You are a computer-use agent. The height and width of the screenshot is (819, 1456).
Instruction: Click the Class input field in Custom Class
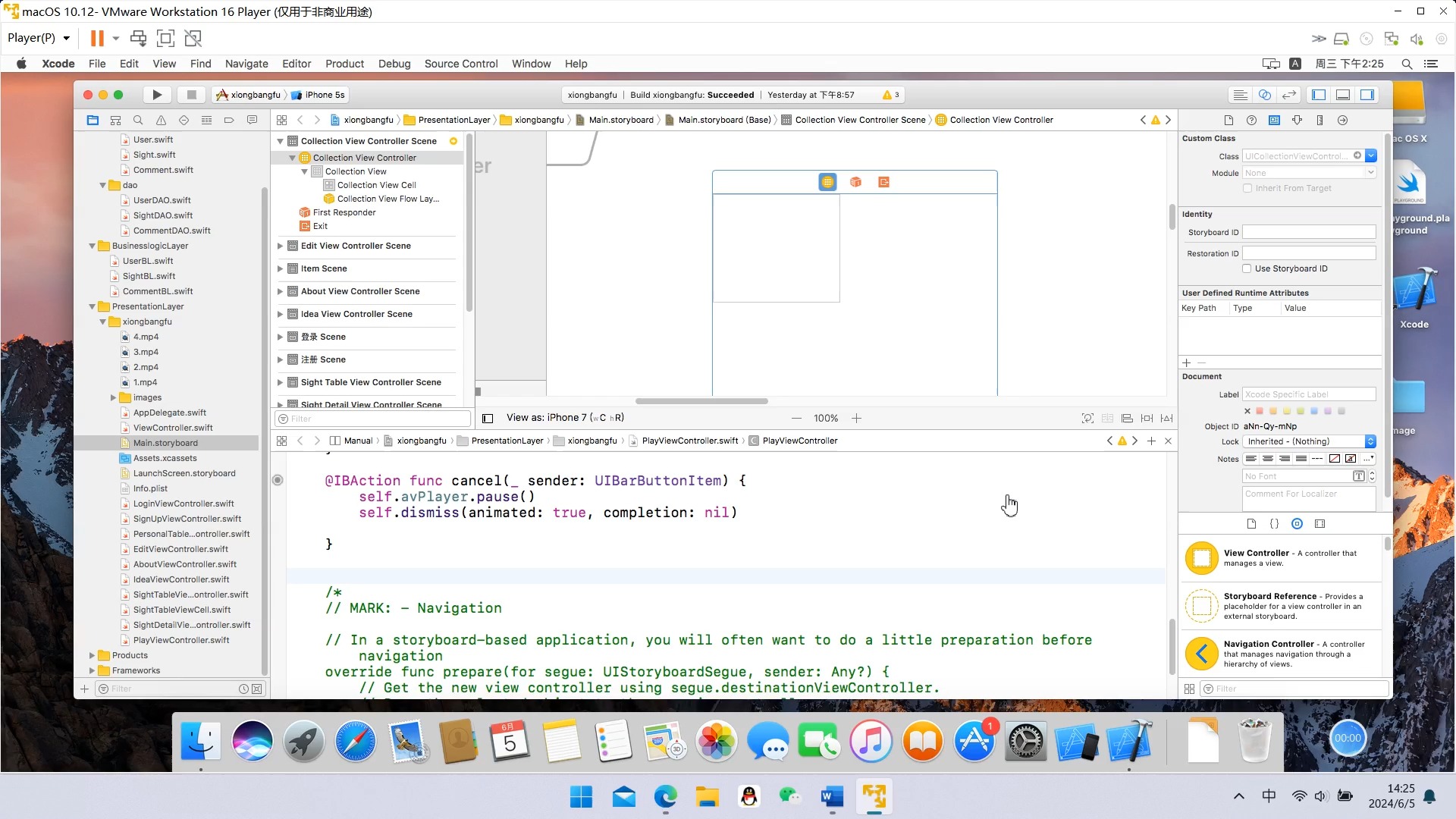[1295, 156]
